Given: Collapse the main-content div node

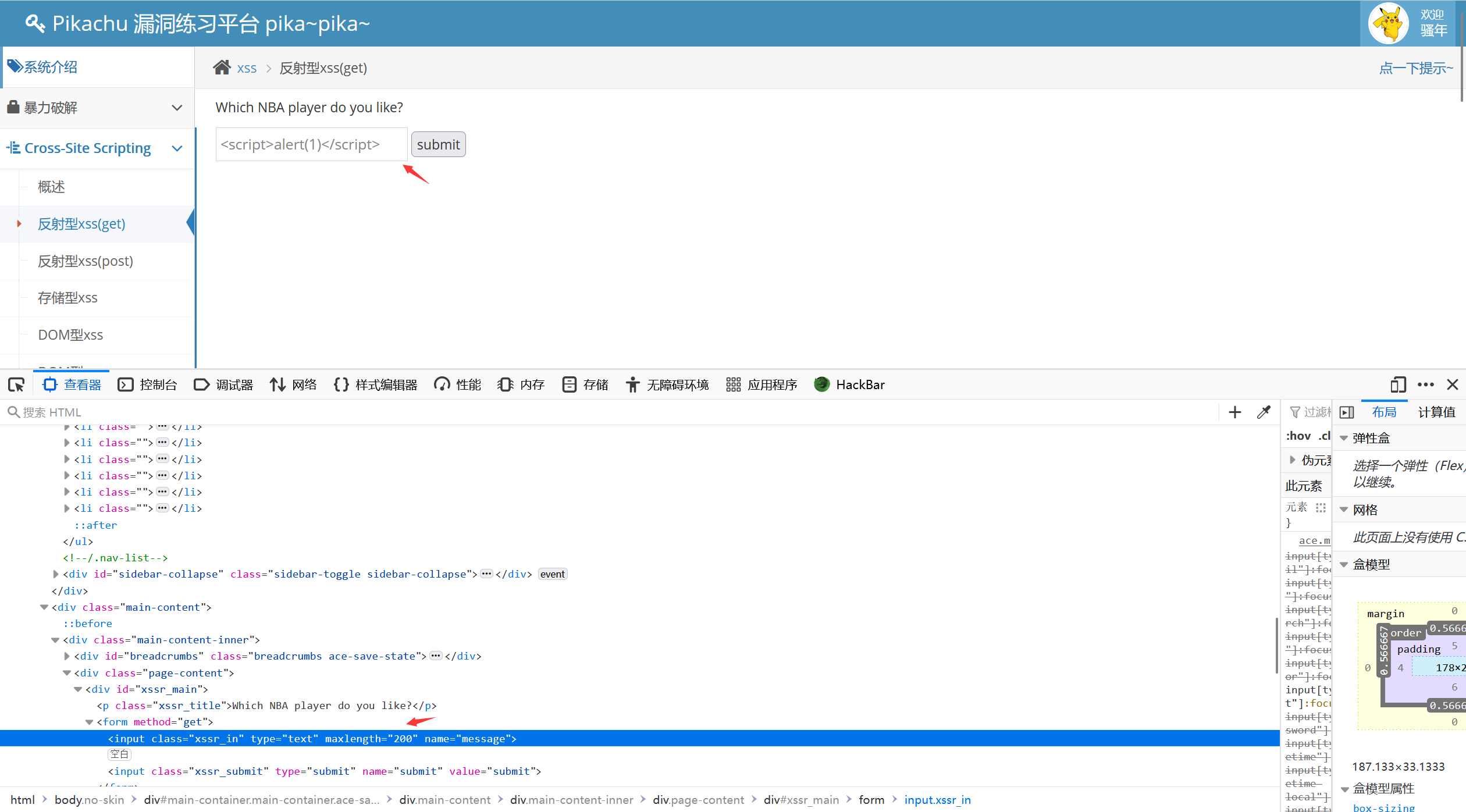Looking at the screenshot, I should pyautogui.click(x=44, y=607).
